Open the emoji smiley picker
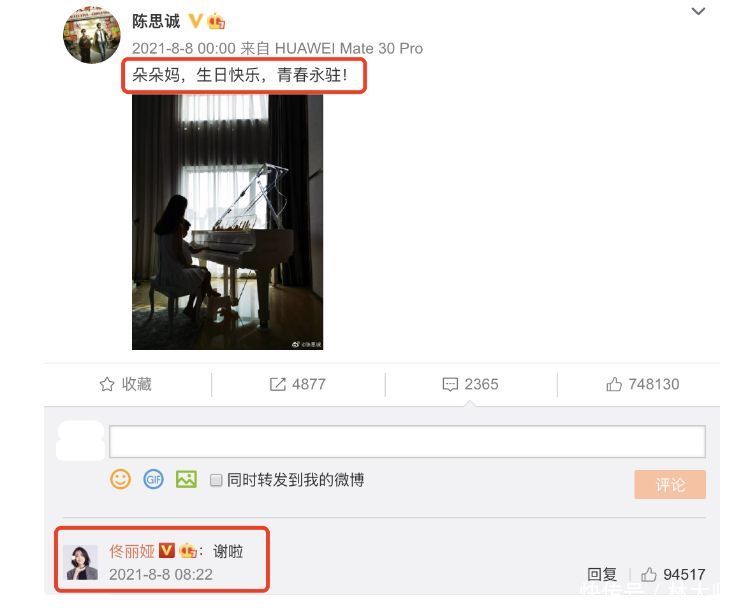Screen dimensions: 739x608 click(120, 479)
